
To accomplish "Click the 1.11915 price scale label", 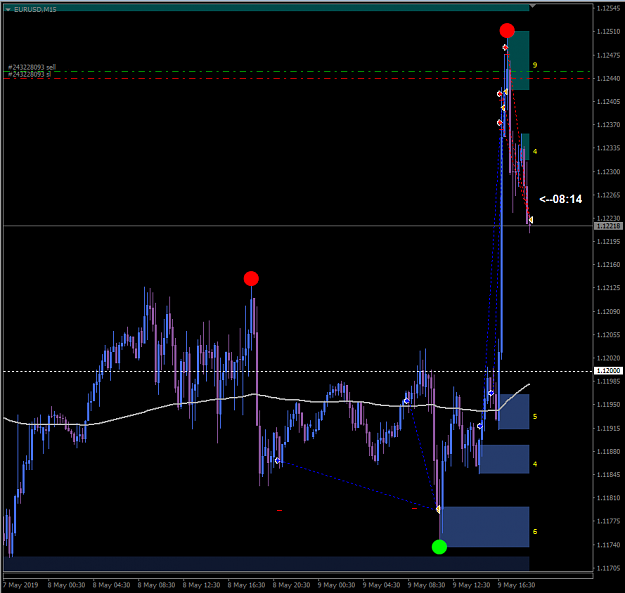I will pos(608,428).
